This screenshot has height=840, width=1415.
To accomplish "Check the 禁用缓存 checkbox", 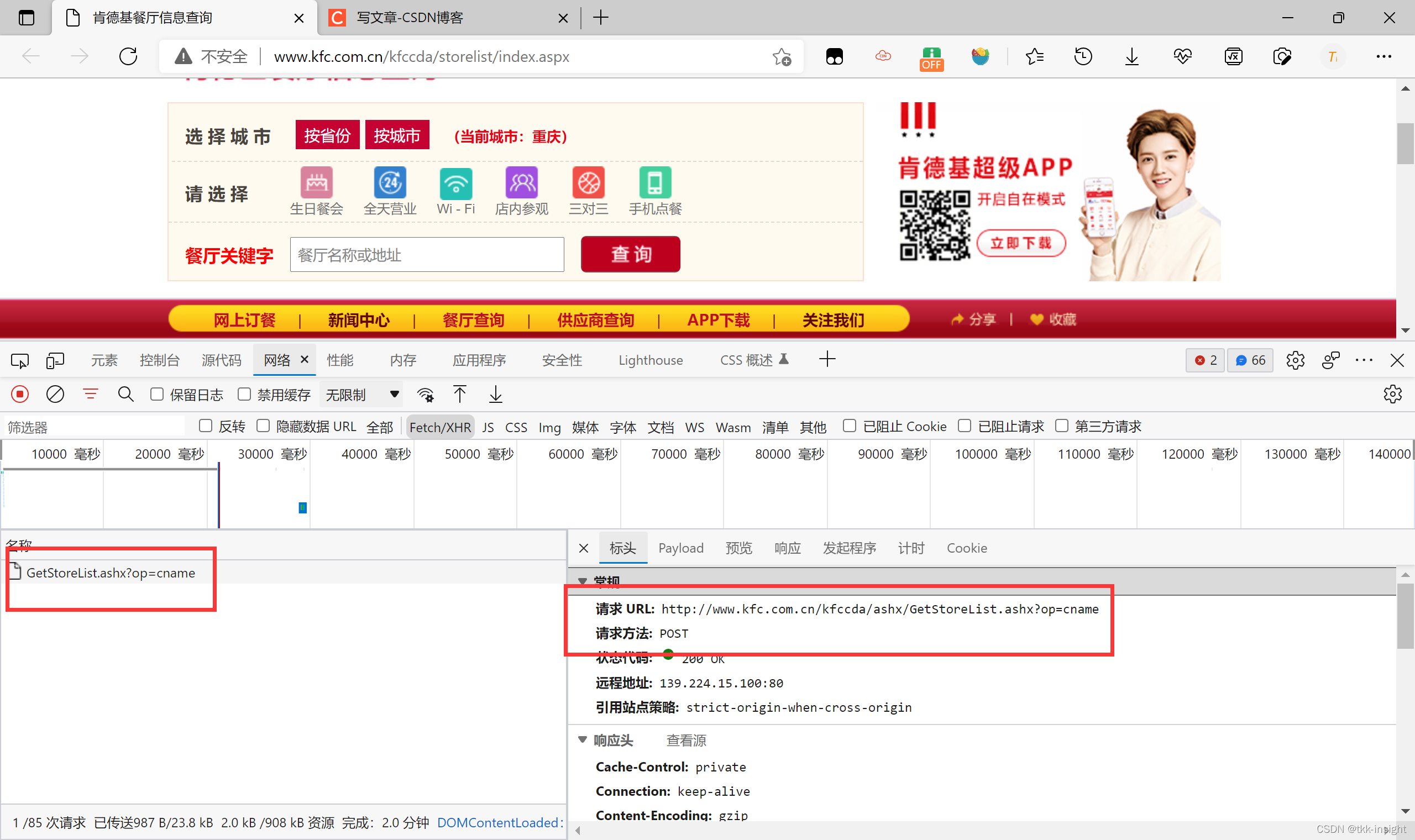I will 244,394.
